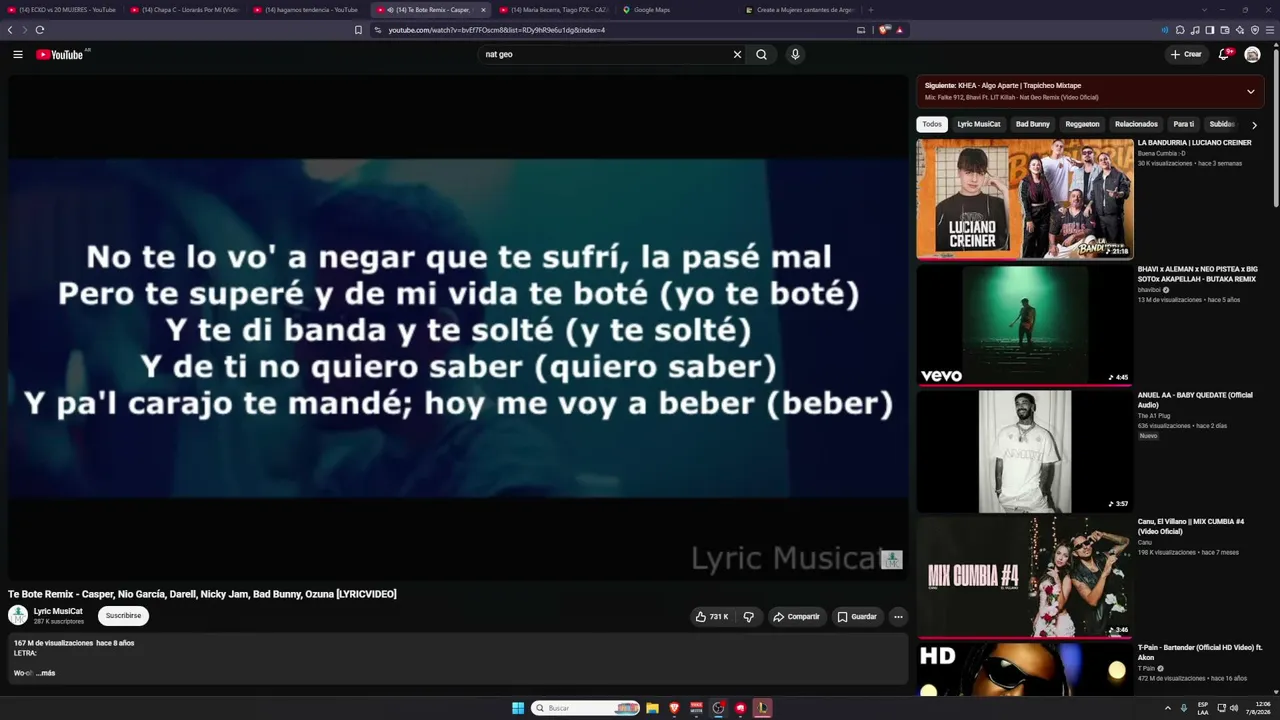The width and height of the screenshot is (1280, 720).
Task: Switch to the 'Chapa C - Llorarás Por Mí' tab
Action: click(185, 10)
